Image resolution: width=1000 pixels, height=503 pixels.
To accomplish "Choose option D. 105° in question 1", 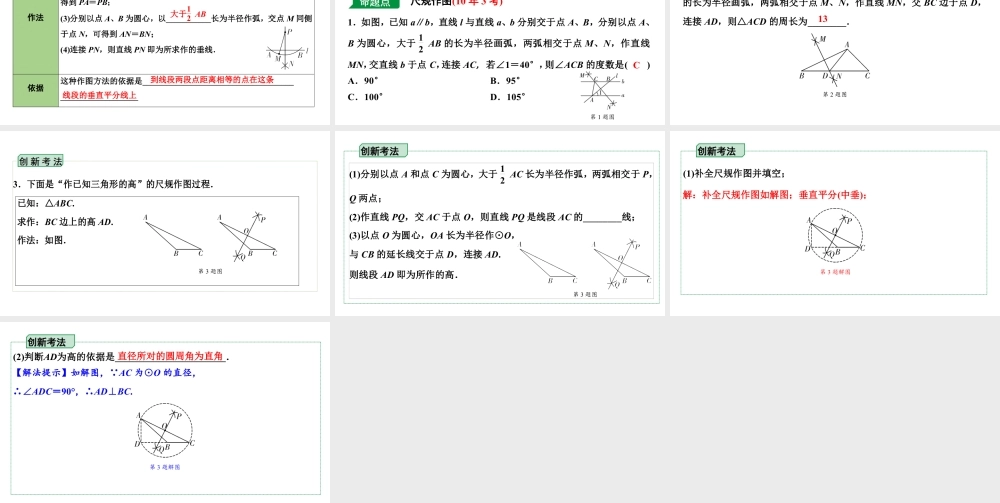I will coord(508,97).
